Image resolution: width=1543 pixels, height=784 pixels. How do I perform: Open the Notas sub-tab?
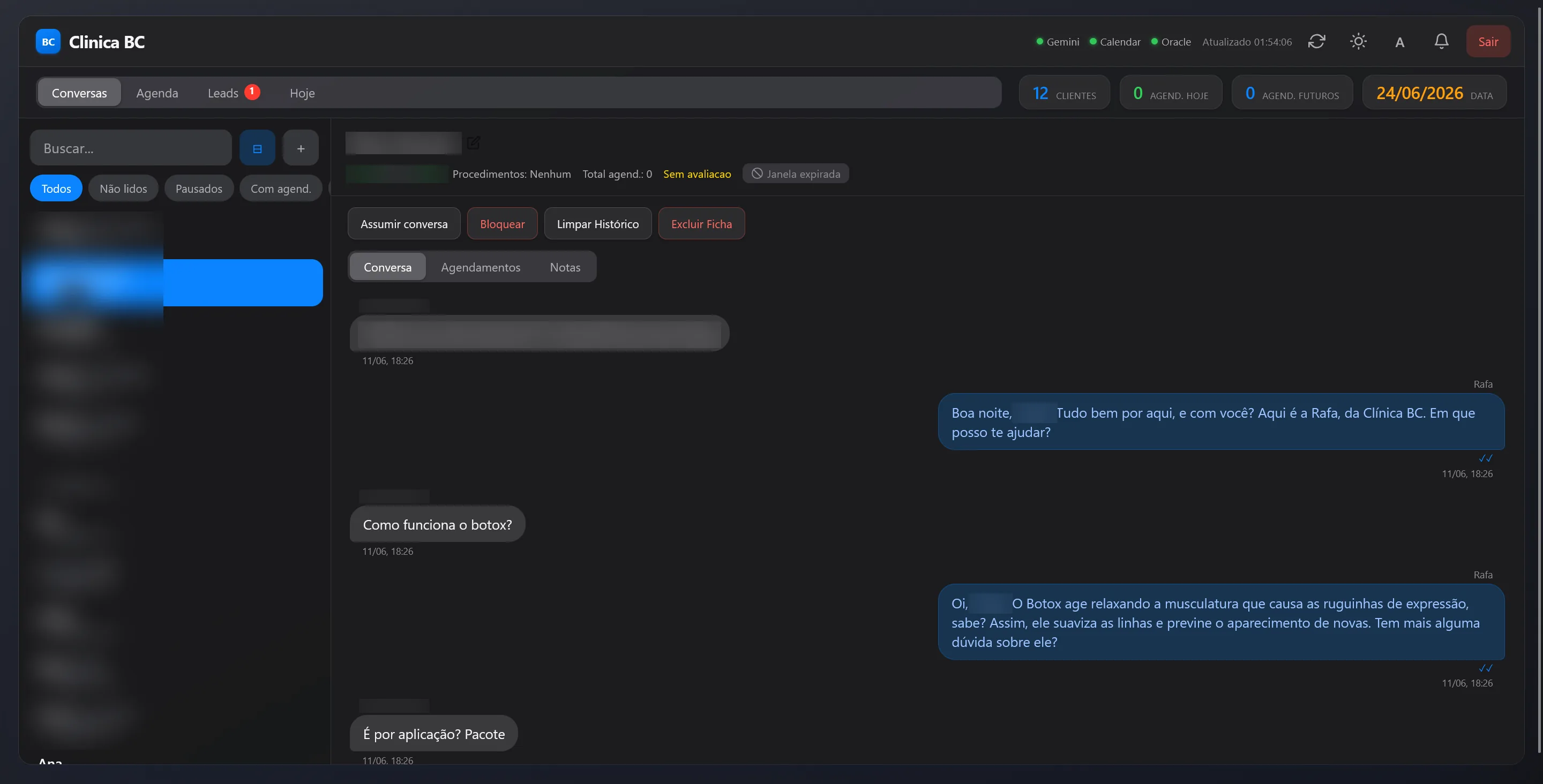pyautogui.click(x=565, y=267)
